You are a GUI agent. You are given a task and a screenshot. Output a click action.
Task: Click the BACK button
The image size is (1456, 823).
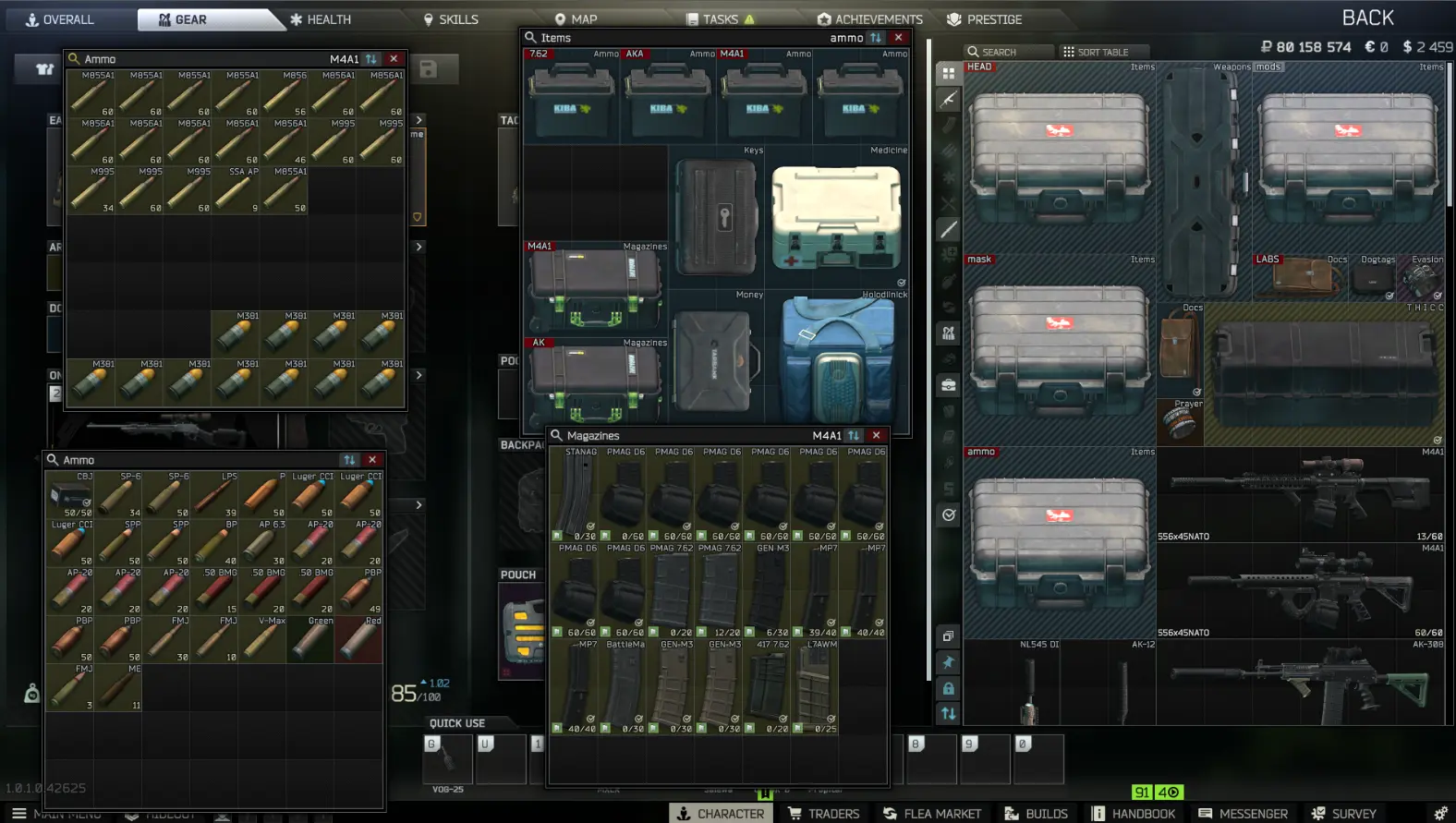coord(1367,18)
